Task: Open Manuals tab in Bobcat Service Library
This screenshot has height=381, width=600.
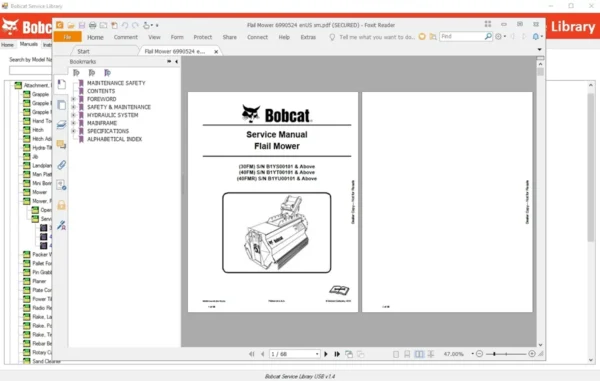Action: pyautogui.click(x=29, y=44)
